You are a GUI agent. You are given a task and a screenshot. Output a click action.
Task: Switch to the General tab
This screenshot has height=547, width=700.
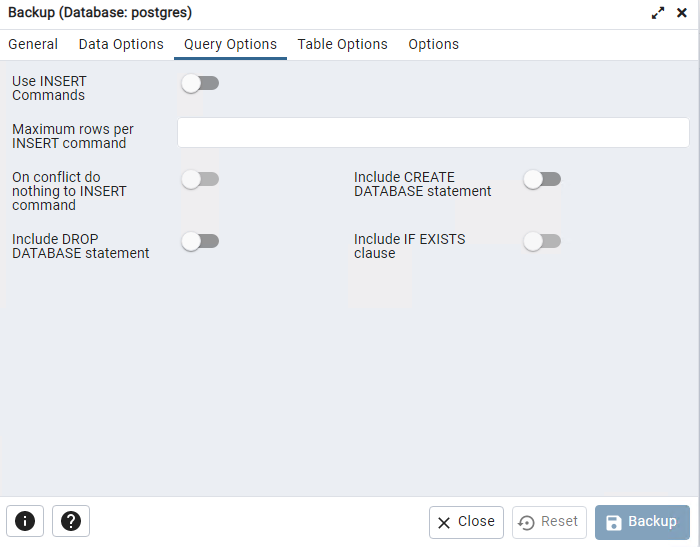33,44
